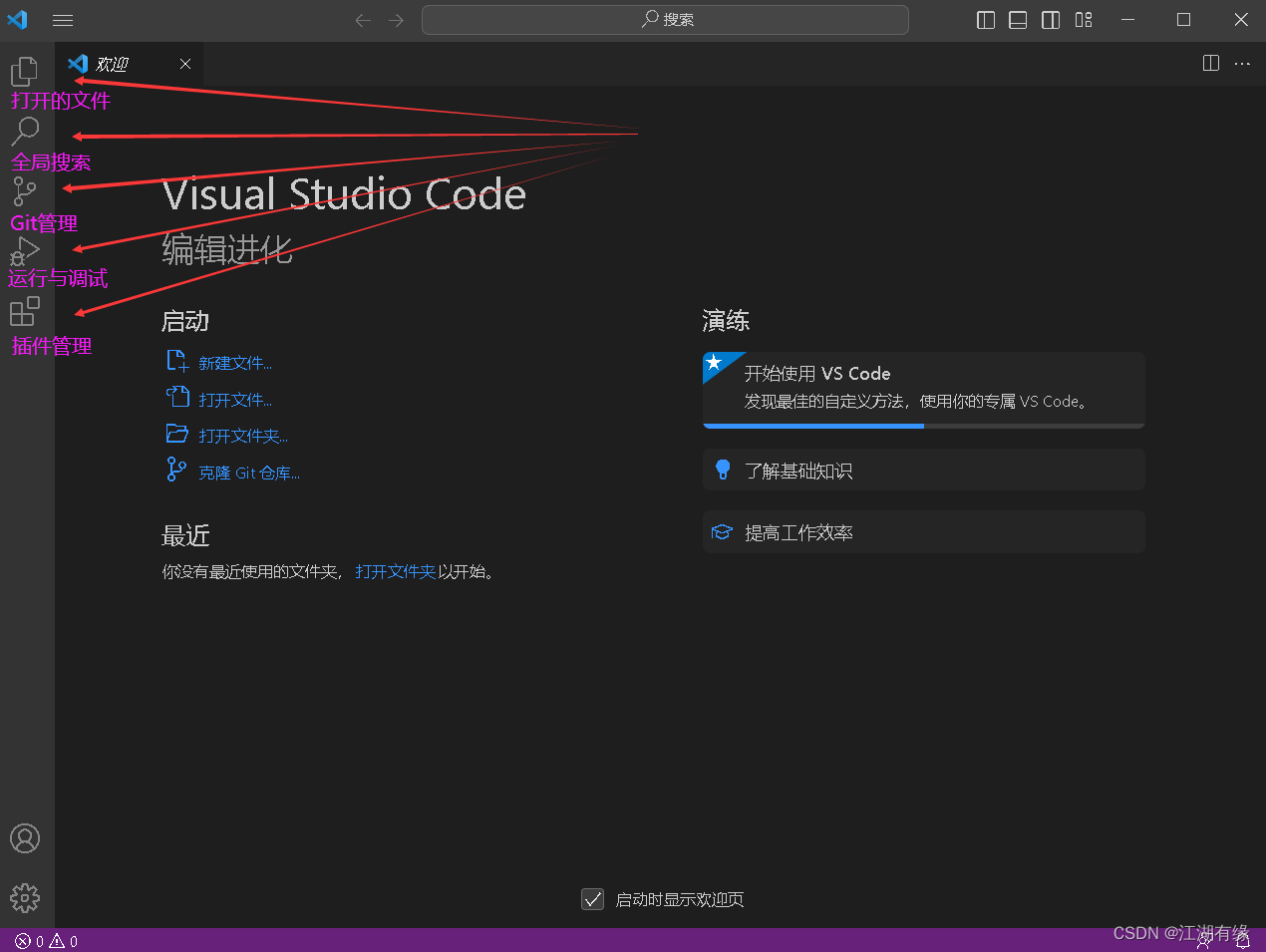Click the 克隆 Git 仓库 link
The image size is (1266, 952).
coord(249,474)
